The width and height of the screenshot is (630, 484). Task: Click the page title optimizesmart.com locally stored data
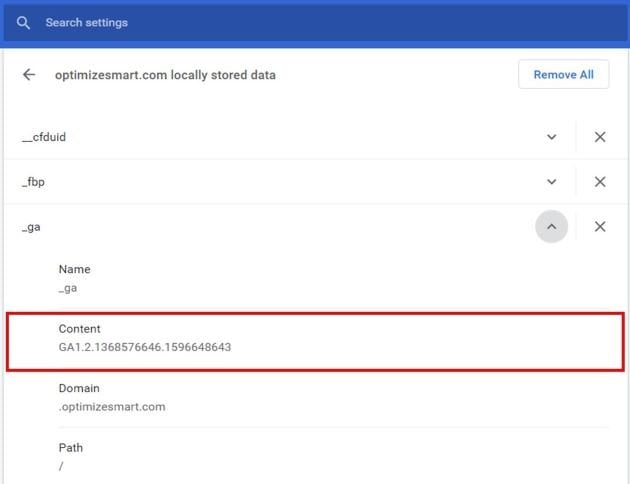click(165, 75)
